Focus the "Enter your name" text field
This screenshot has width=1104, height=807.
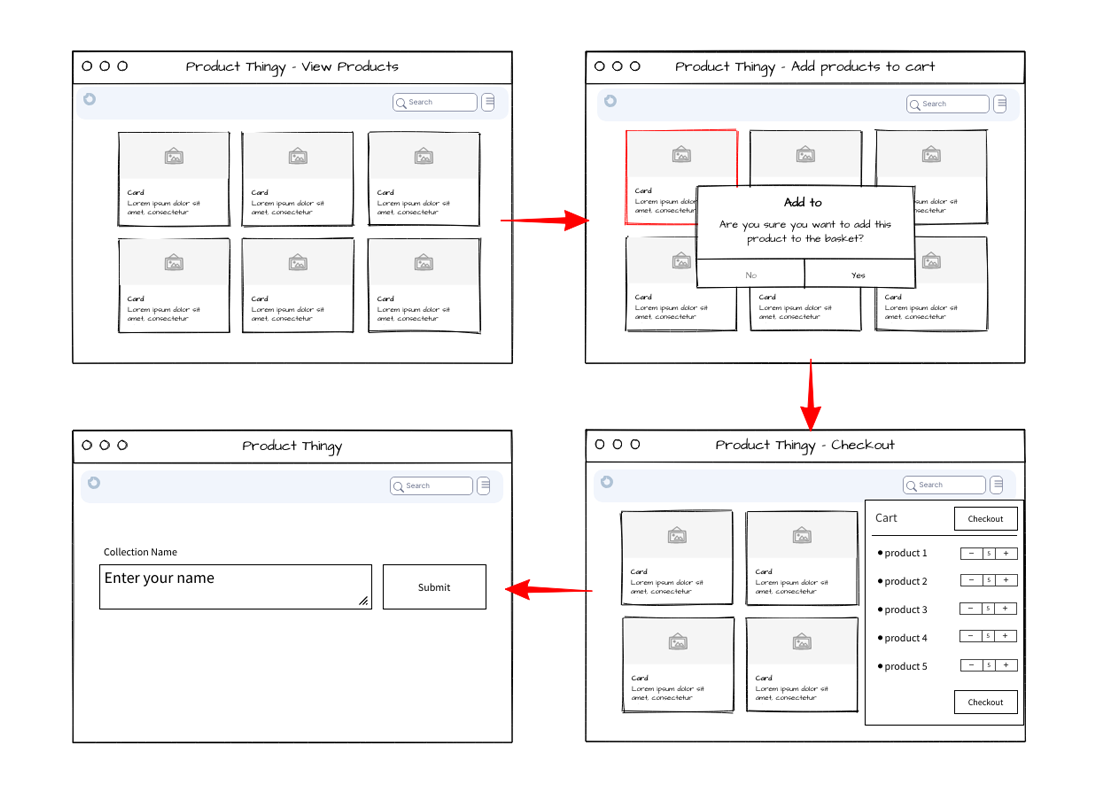pos(235,587)
